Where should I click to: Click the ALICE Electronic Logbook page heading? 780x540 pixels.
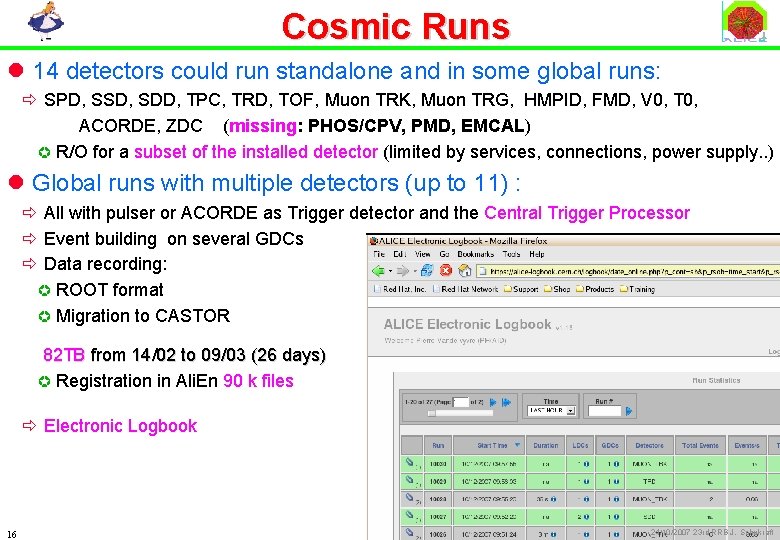(x=467, y=324)
